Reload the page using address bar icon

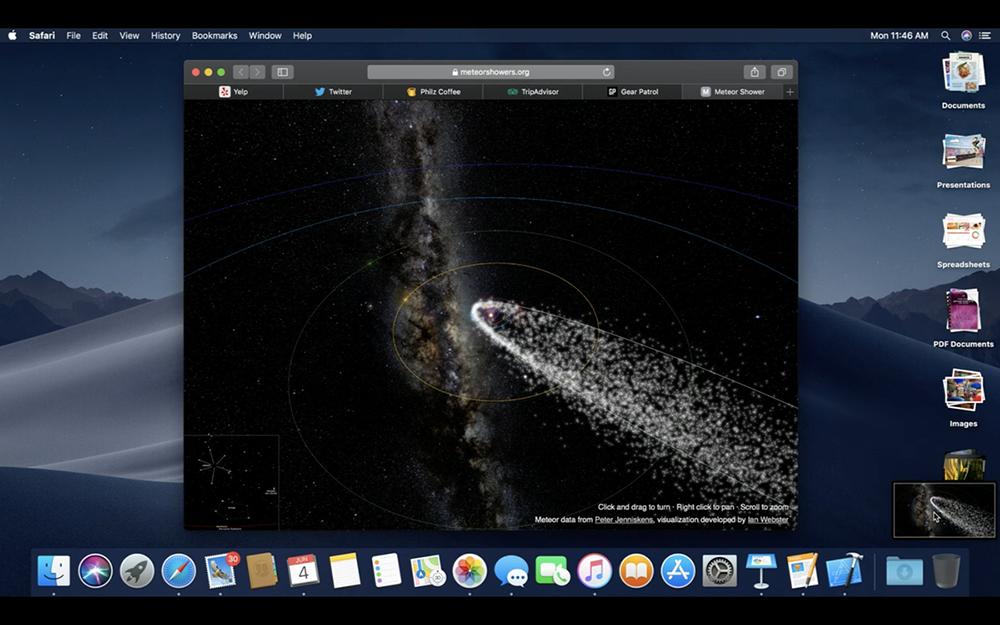click(606, 72)
